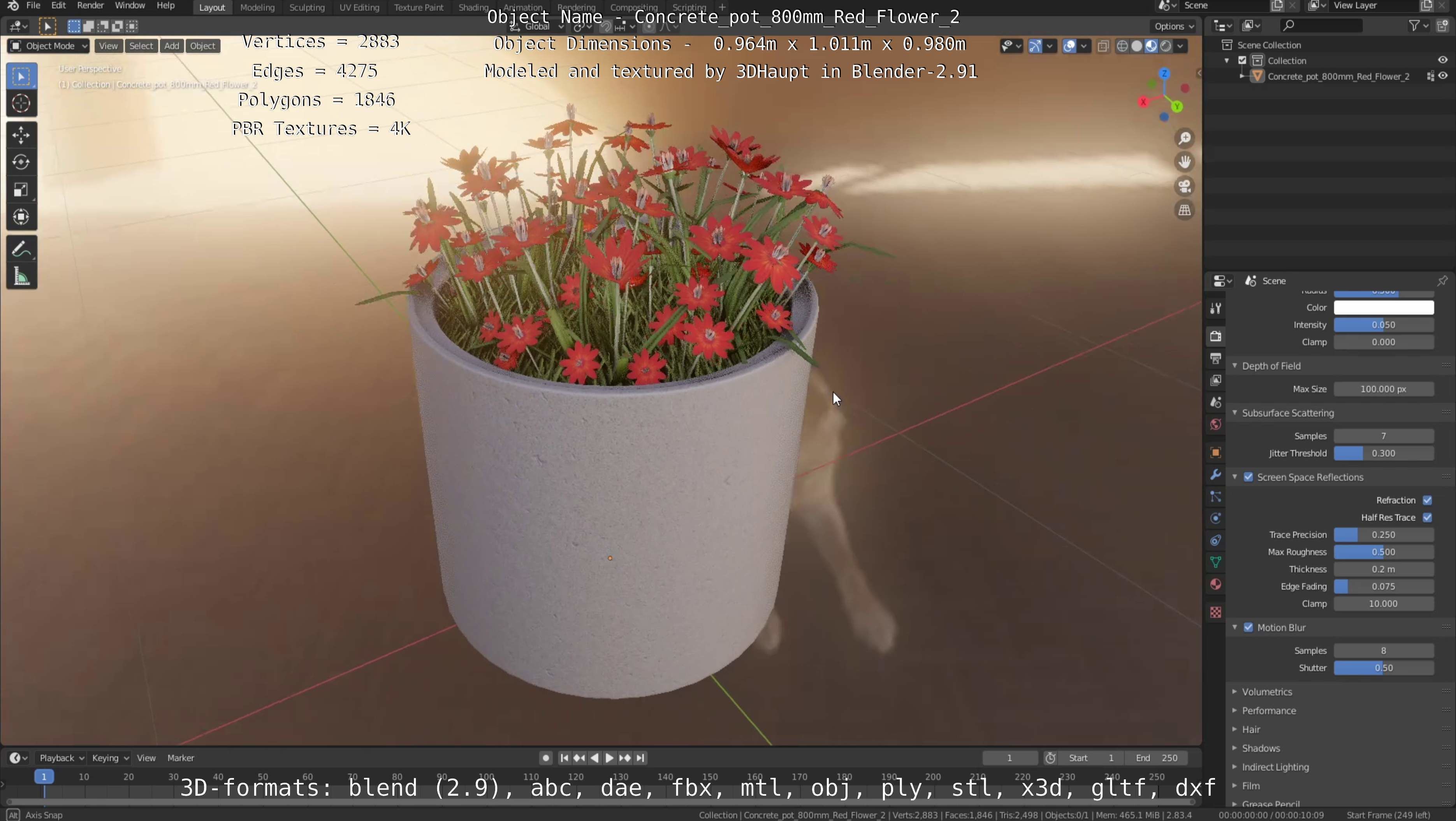Open the World properties tab
1456x821 pixels.
[1216, 424]
